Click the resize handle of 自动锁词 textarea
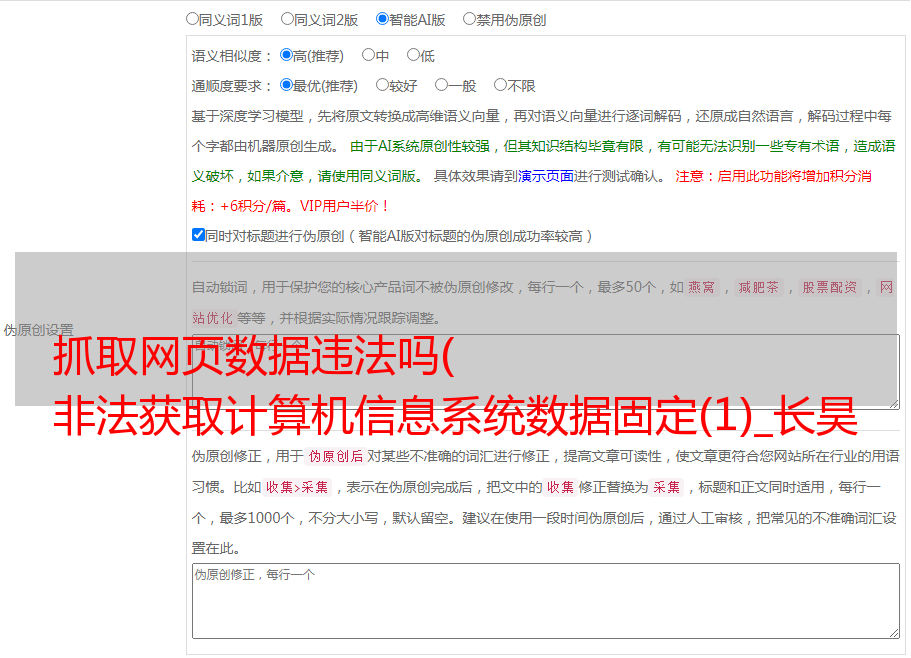911x658 pixels. (894, 404)
